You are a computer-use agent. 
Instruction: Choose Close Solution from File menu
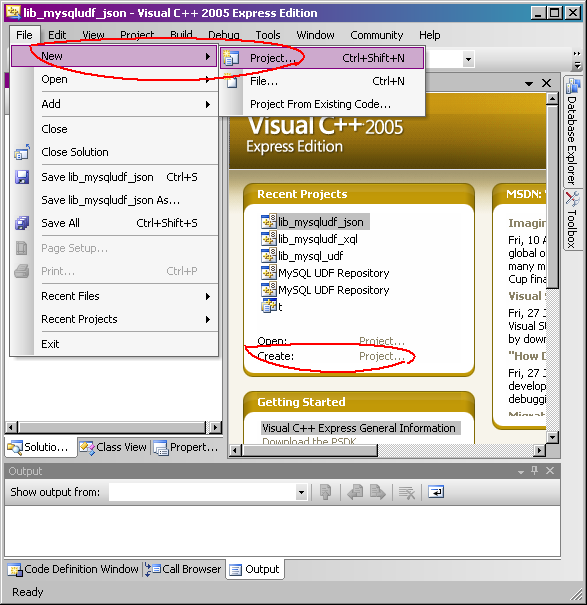[x=115, y=152]
